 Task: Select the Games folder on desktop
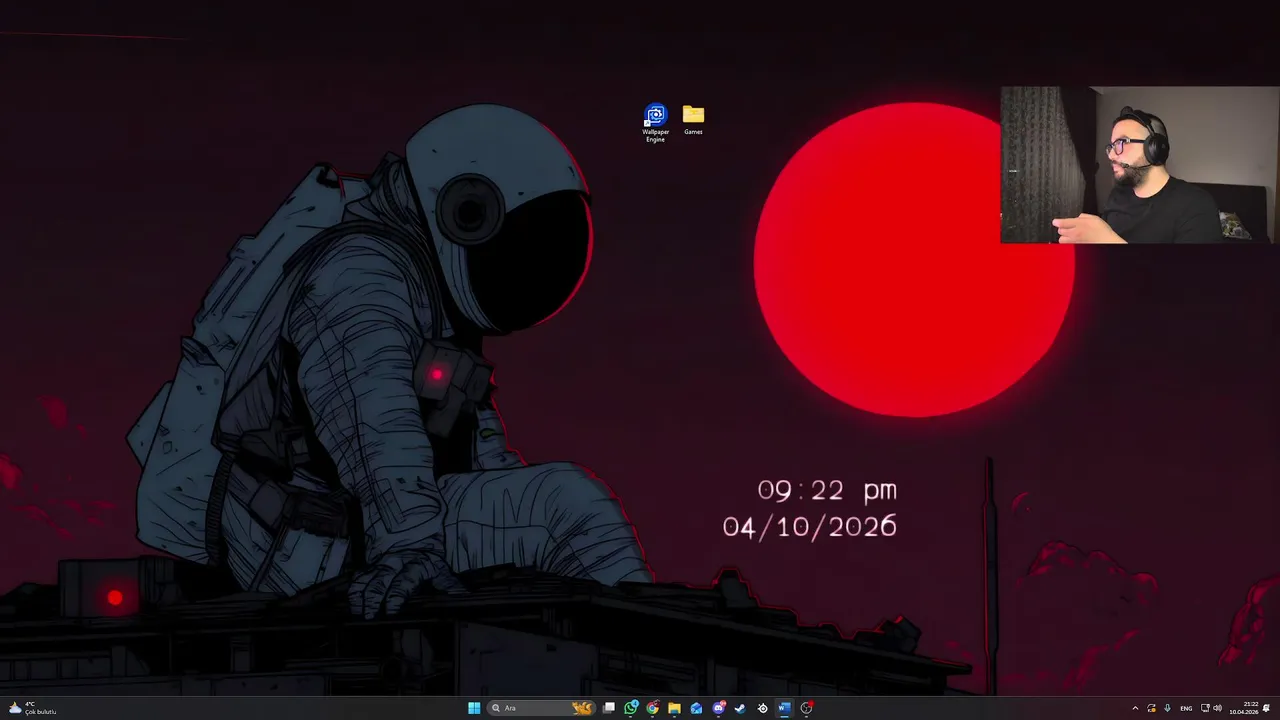point(693,120)
